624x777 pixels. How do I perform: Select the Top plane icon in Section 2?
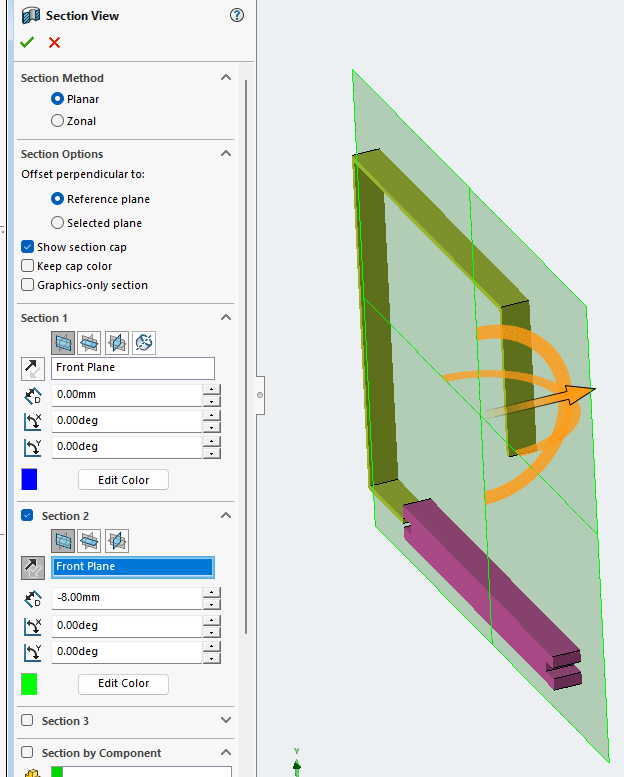(x=89, y=541)
